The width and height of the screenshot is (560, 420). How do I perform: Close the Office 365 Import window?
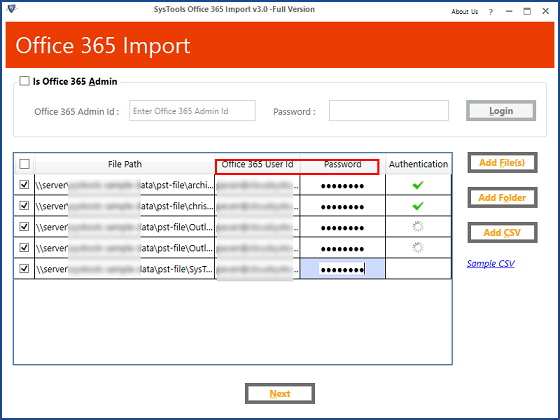(545, 11)
